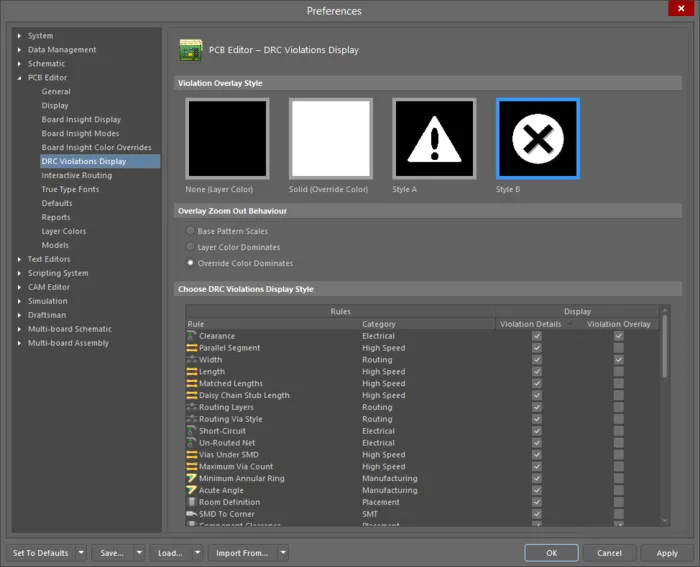Select the Base Pattern Scales radio option
Viewport: 700px width, 567px height.
click(x=190, y=231)
